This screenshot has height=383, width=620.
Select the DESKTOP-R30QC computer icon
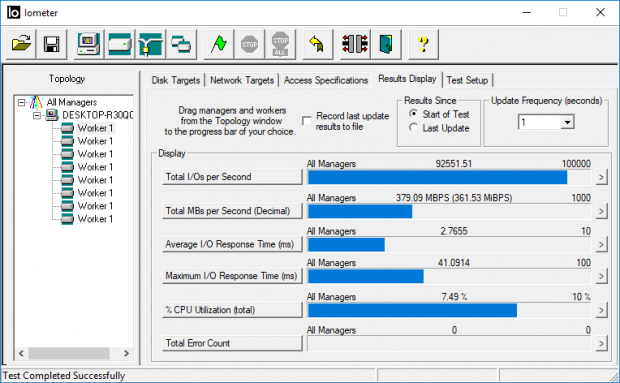(x=51, y=115)
